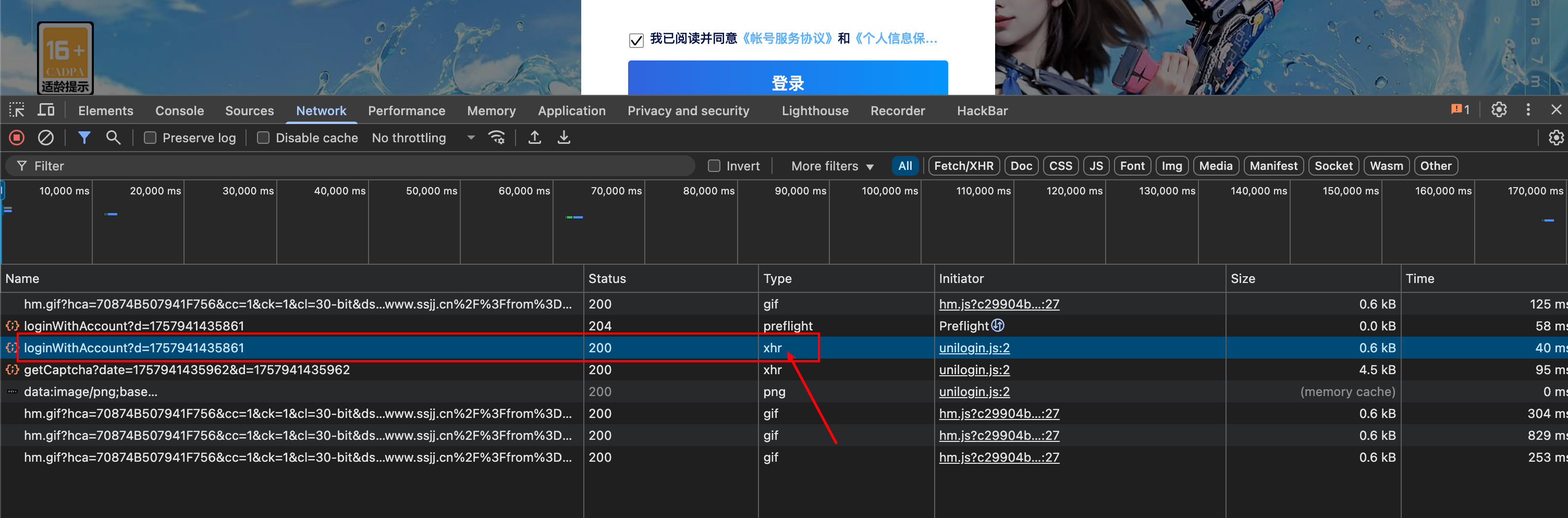Image resolution: width=1568 pixels, height=518 pixels.
Task: Expand the More filters dropdown
Action: [x=832, y=166]
